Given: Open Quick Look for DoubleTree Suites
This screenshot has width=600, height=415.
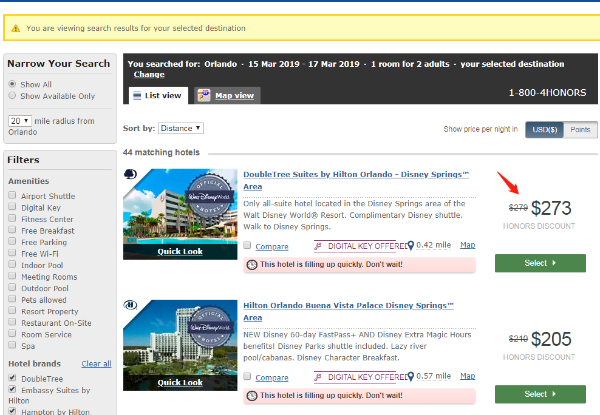Looking at the screenshot, I should pyautogui.click(x=180, y=251).
